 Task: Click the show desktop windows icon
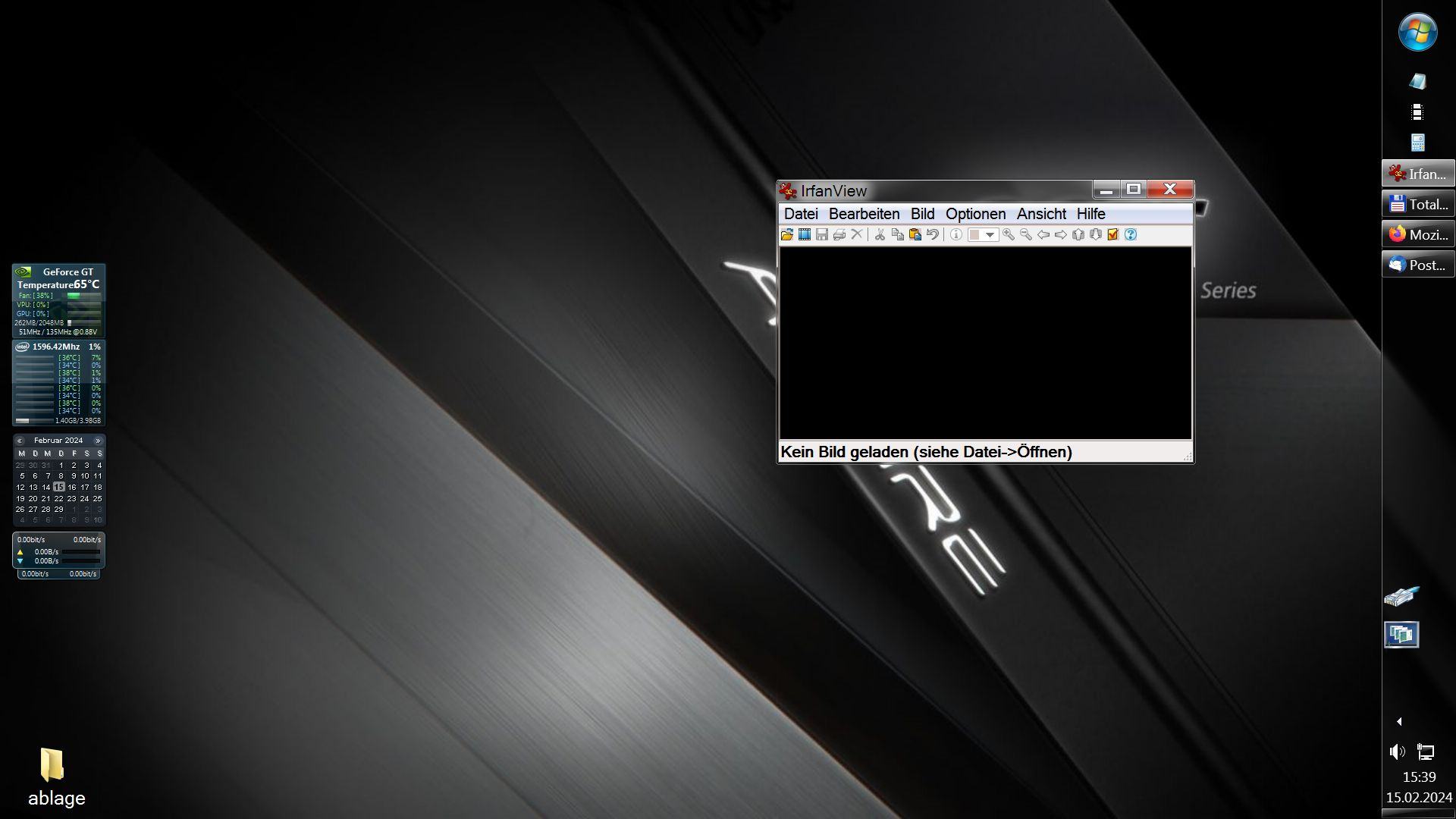pyautogui.click(x=1401, y=635)
